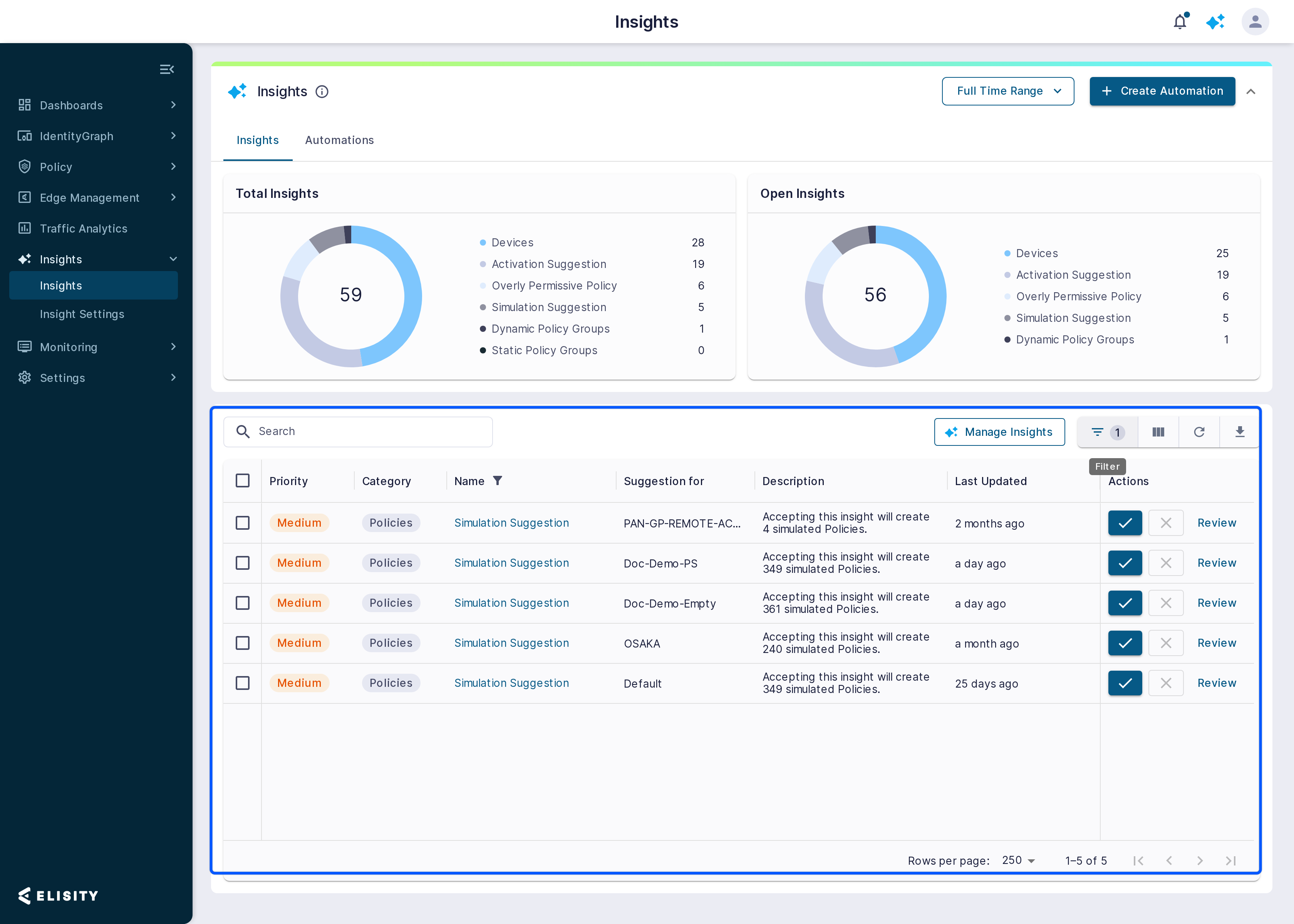Review the Doc-Demo-Empty insight
The height and width of the screenshot is (924, 1294).
1217,603
